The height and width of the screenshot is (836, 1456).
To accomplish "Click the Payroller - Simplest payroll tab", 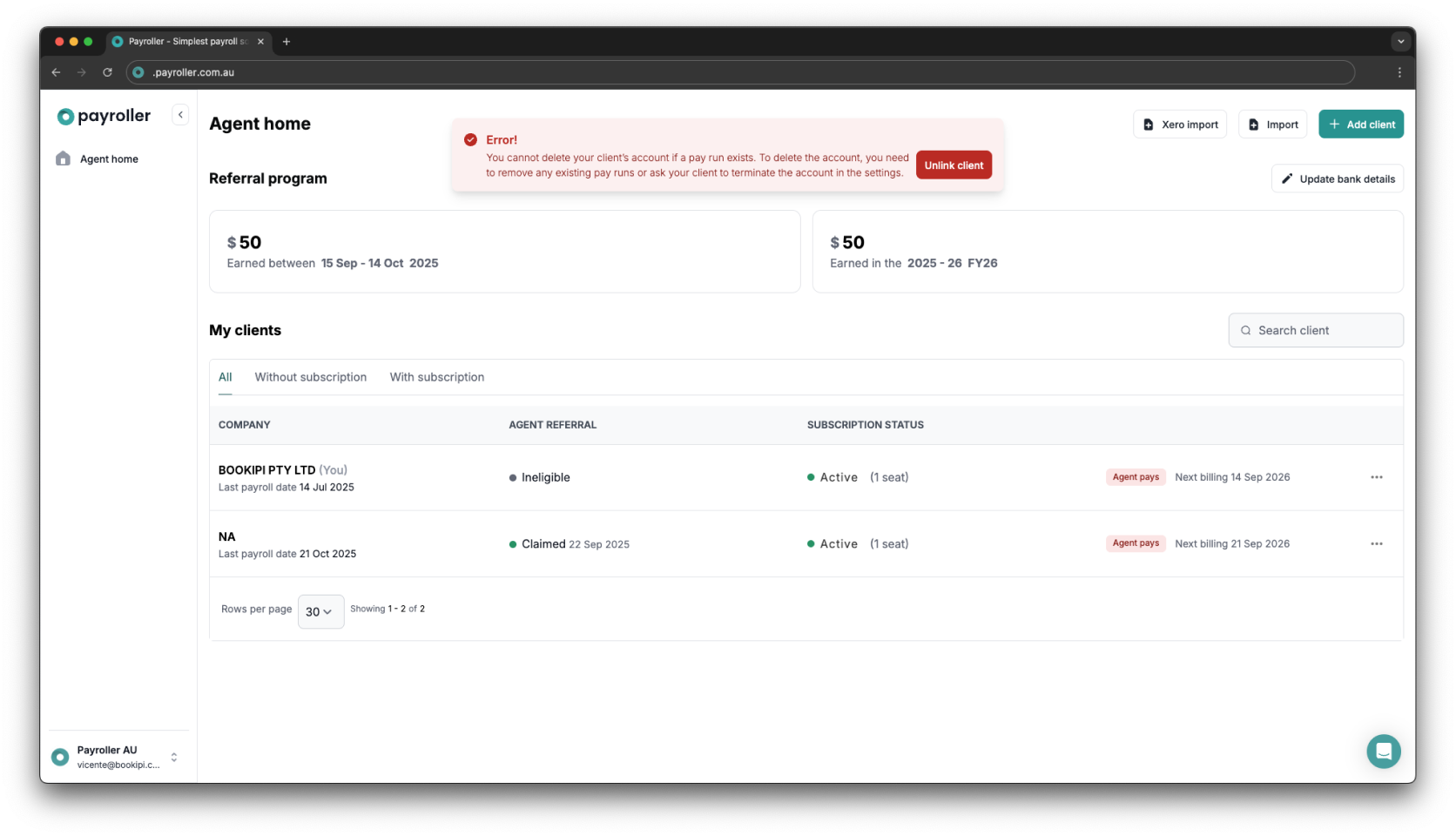I will click(189, 41).
